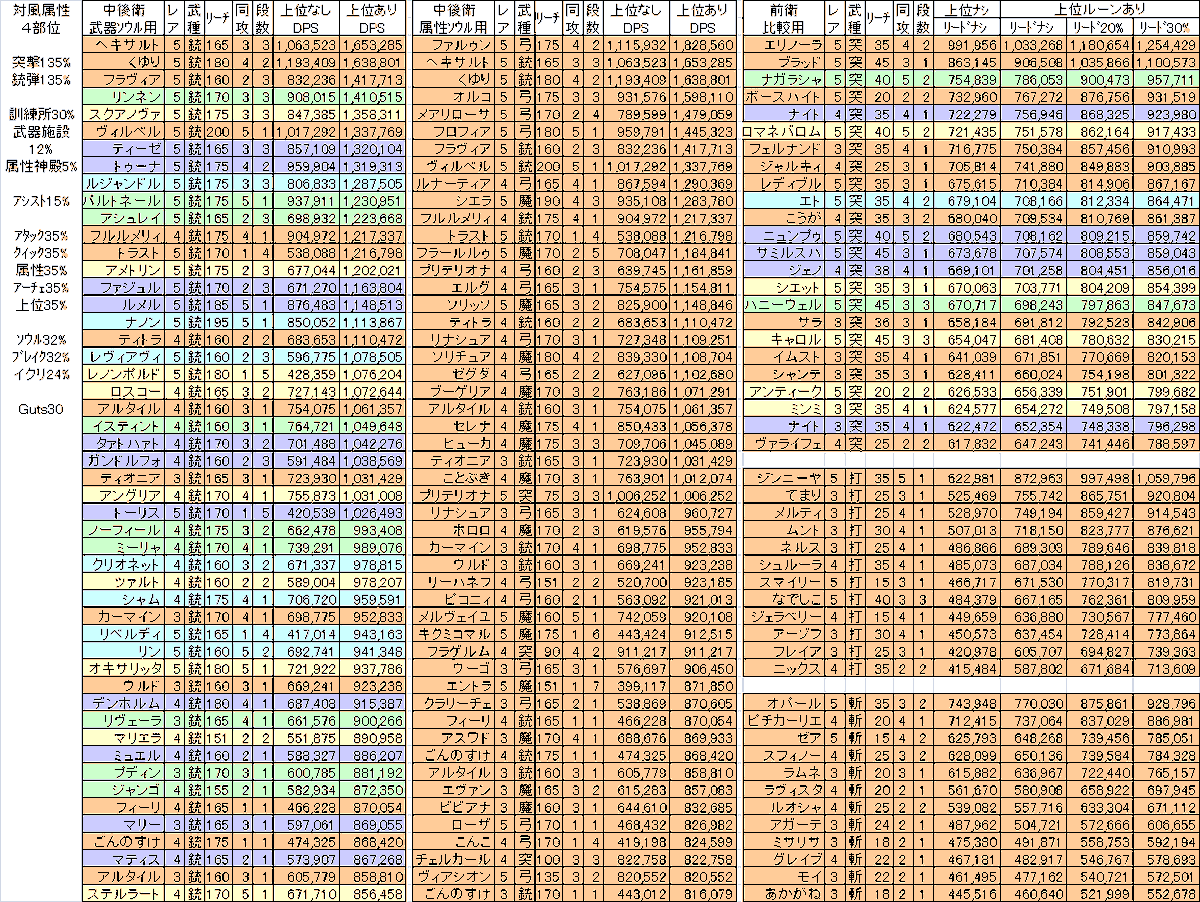1200x902 pixels.
Task: Click the Guts30 label
Action: pos(41,408)
